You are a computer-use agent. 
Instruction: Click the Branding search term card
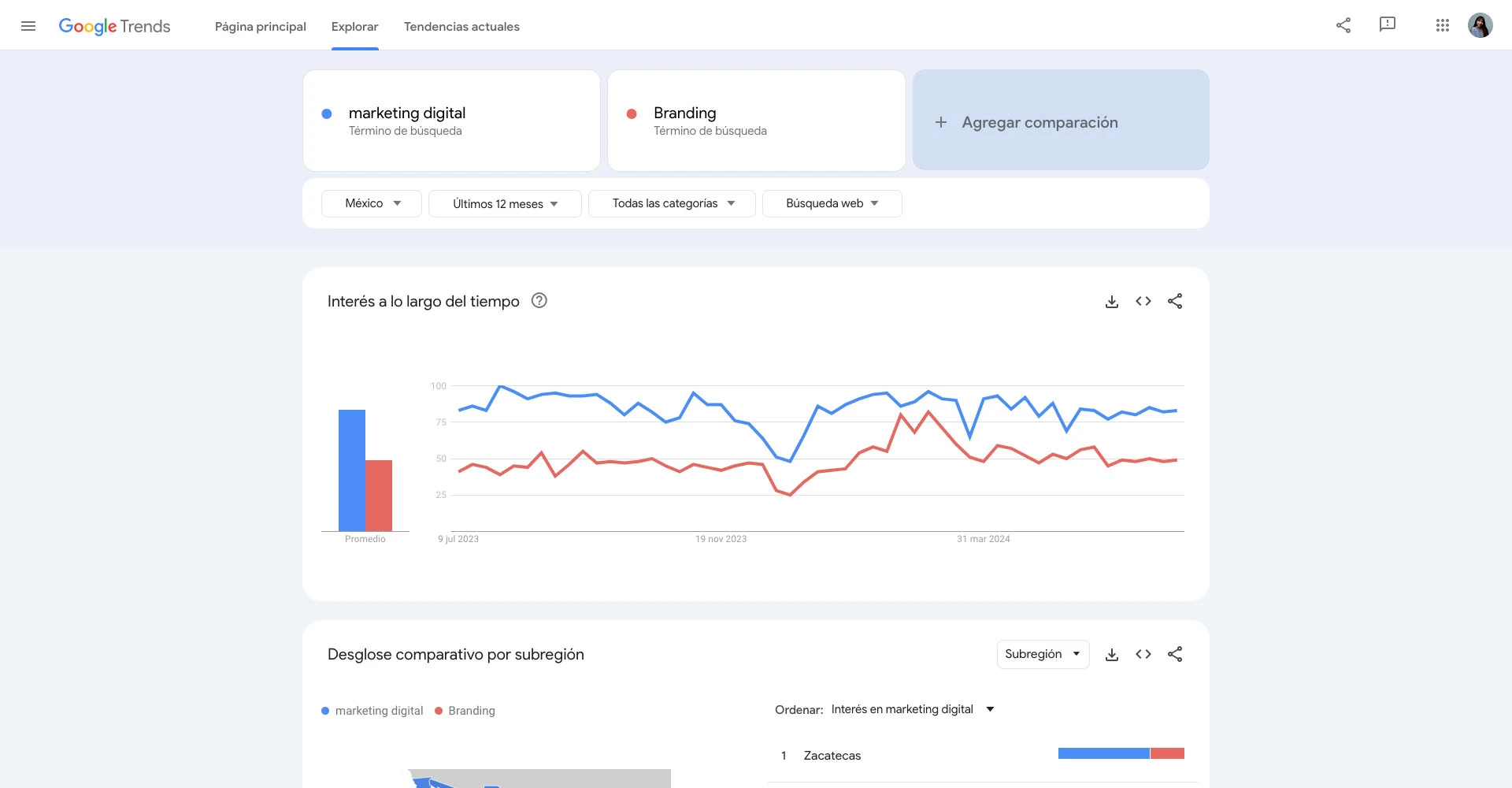(x=756, y=120)
